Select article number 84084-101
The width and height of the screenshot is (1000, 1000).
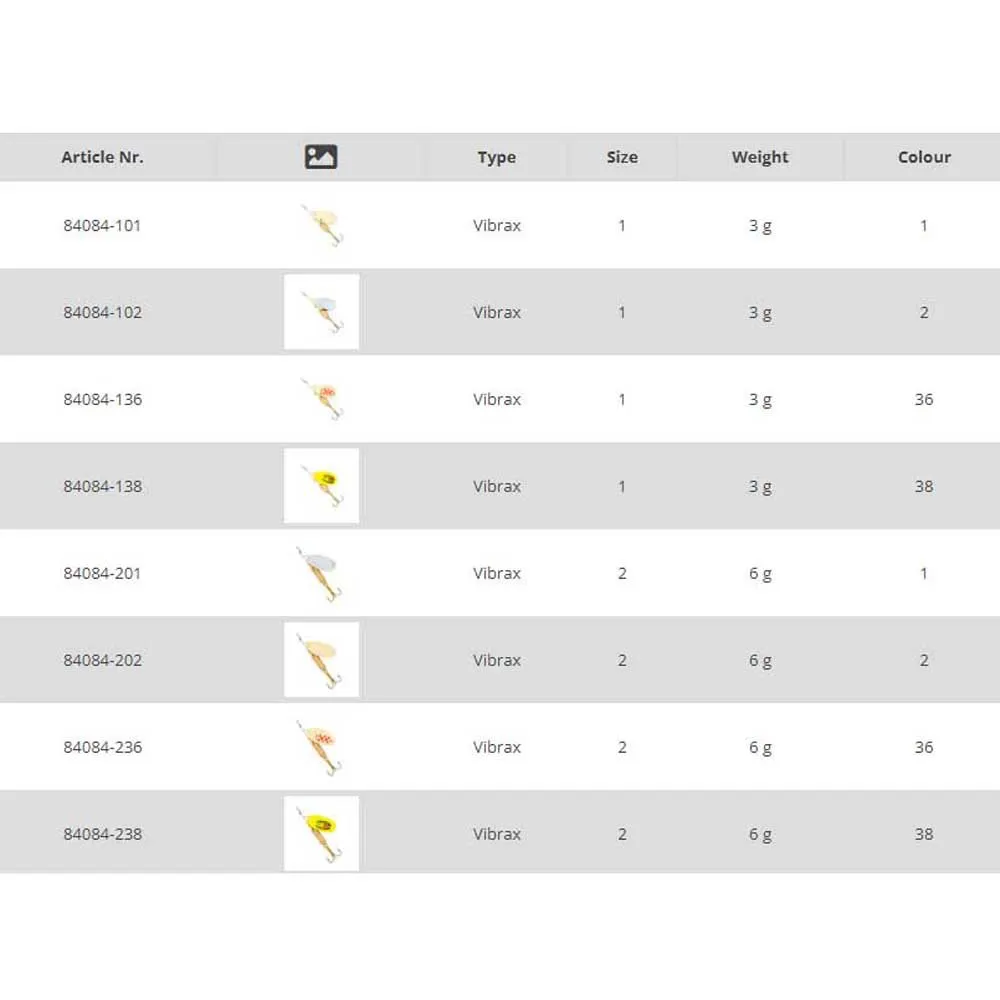pyautogui.click(x=102, y=226)
